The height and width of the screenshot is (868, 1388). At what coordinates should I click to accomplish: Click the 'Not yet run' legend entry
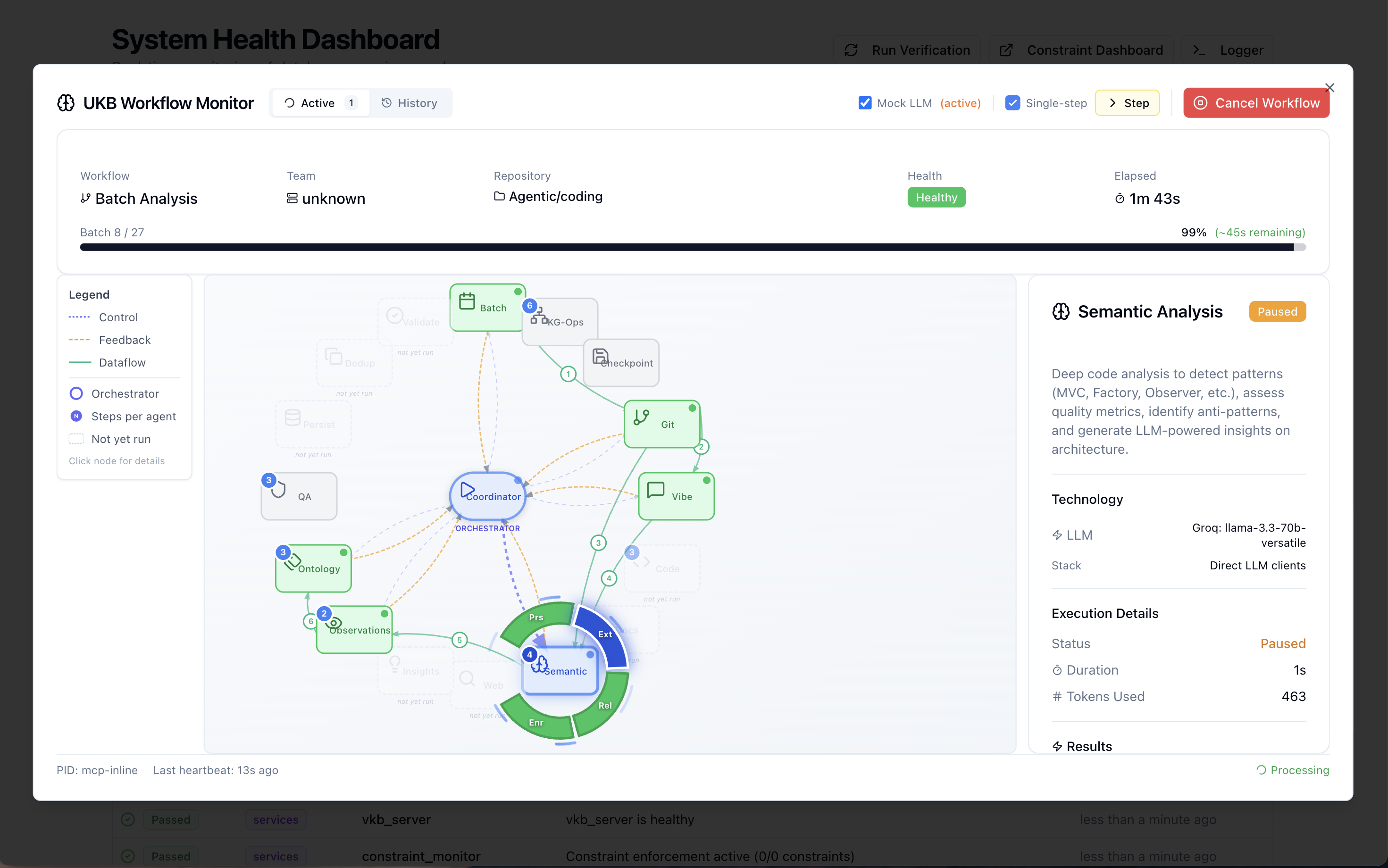click(110, 439)
